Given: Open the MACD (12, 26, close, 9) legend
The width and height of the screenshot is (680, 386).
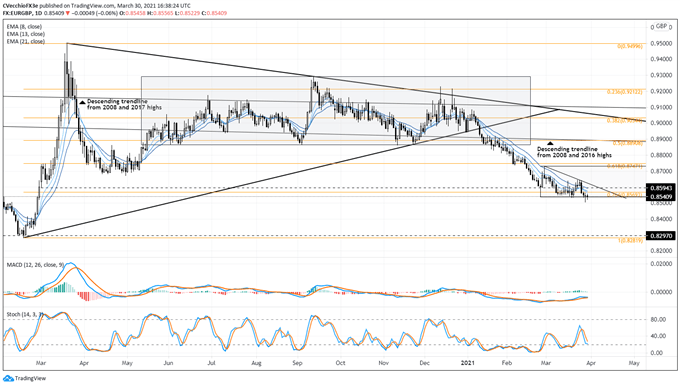Looking at the screenshot, I should 36,265.
